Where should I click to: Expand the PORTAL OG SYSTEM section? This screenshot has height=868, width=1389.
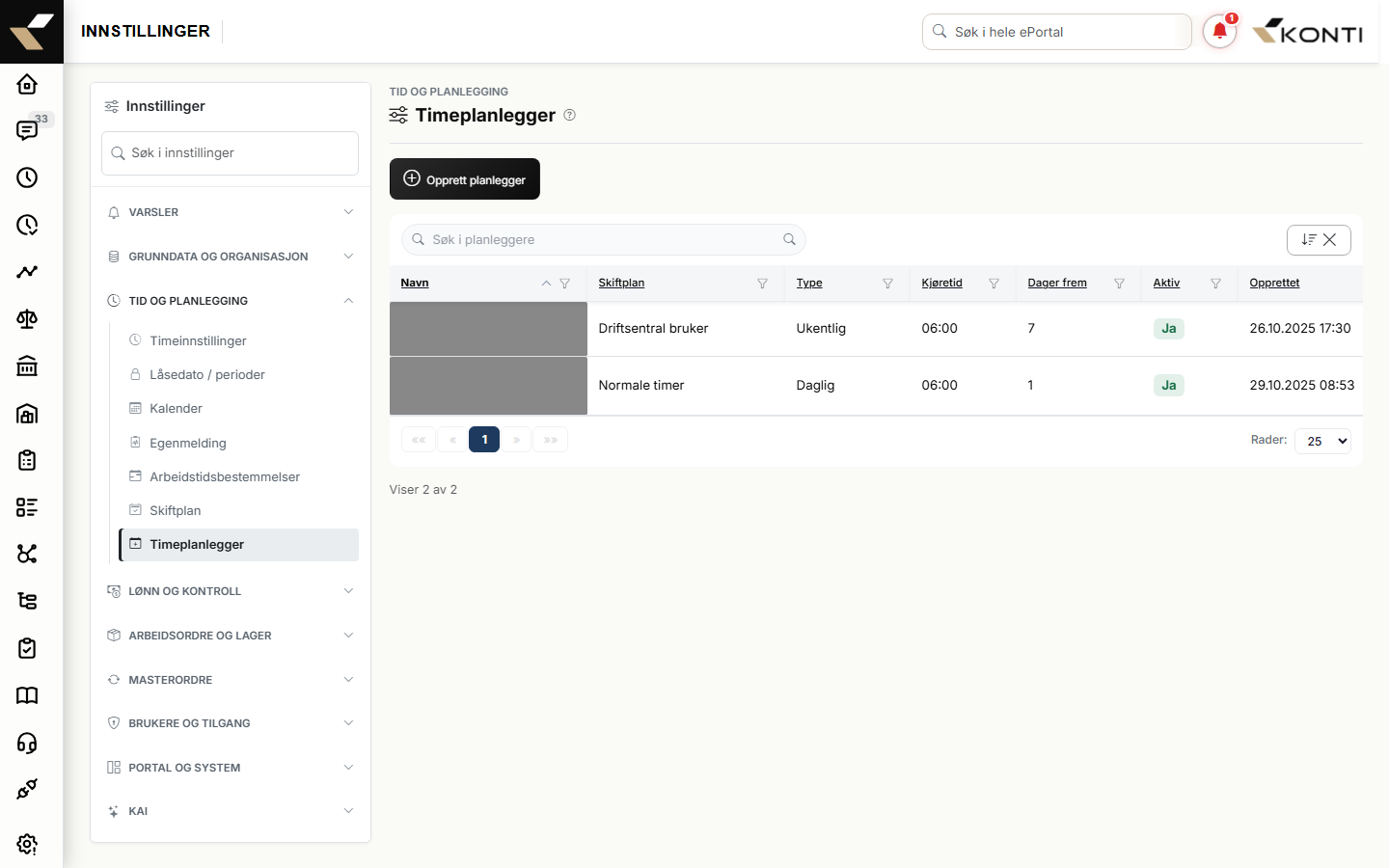pos(231,768)
